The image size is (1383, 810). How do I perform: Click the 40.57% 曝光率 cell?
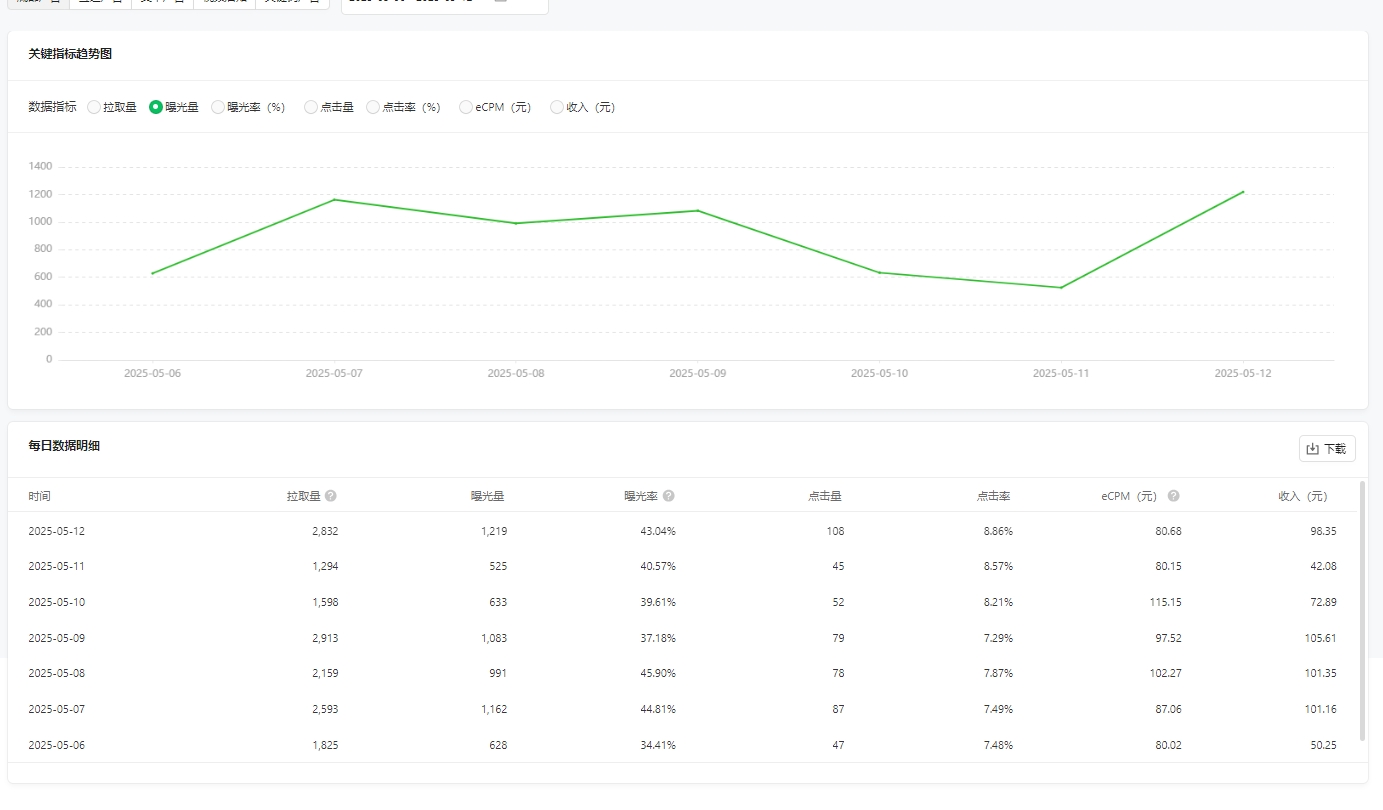(658, 566)
